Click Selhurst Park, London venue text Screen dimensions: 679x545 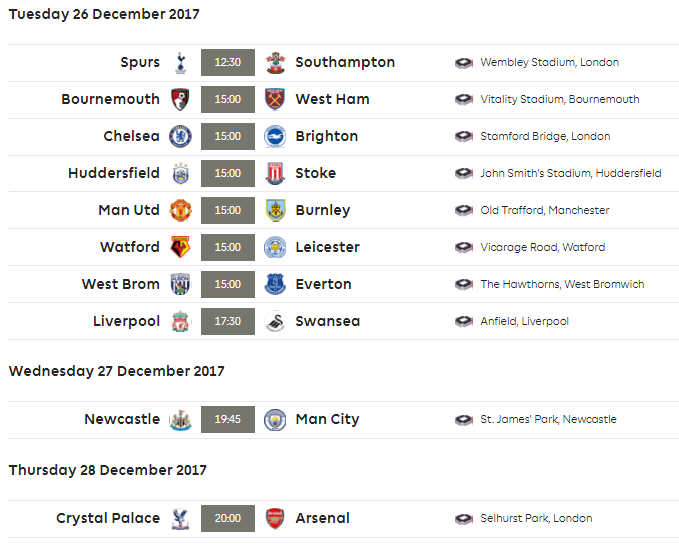tap(536, 518)
